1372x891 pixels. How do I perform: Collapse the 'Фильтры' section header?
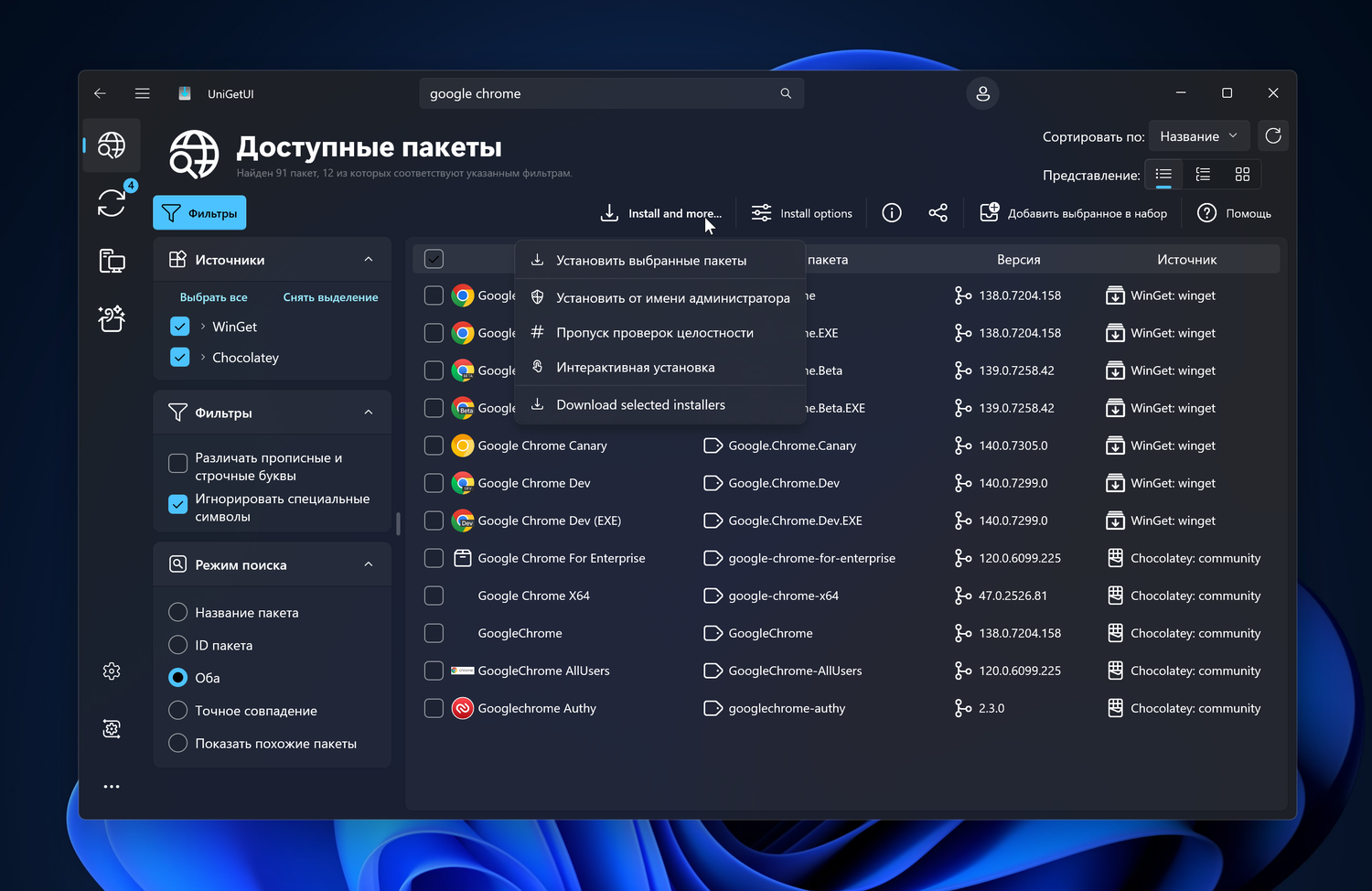coord(369,413)
